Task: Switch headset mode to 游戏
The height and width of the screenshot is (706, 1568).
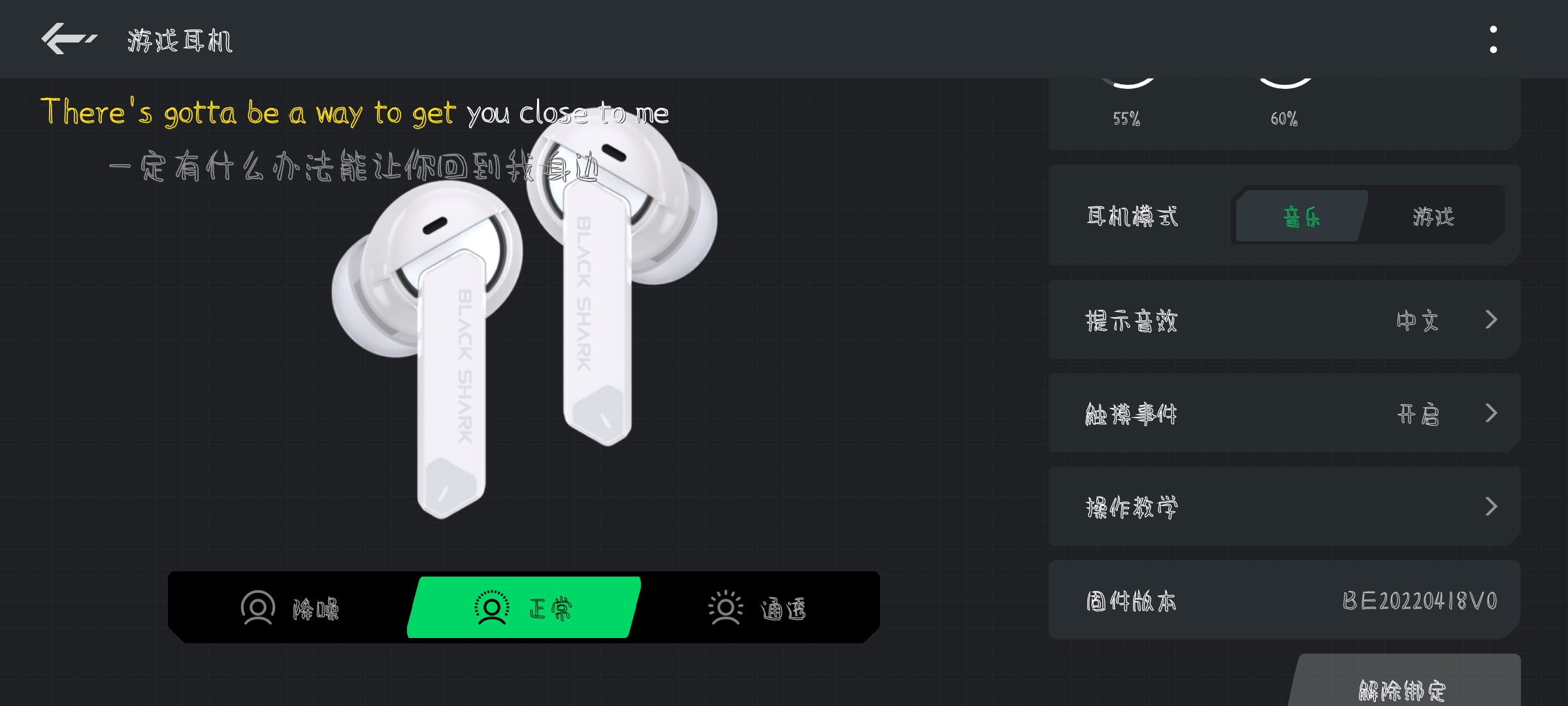Action: pyautogui.click(x=1433, y=216)
